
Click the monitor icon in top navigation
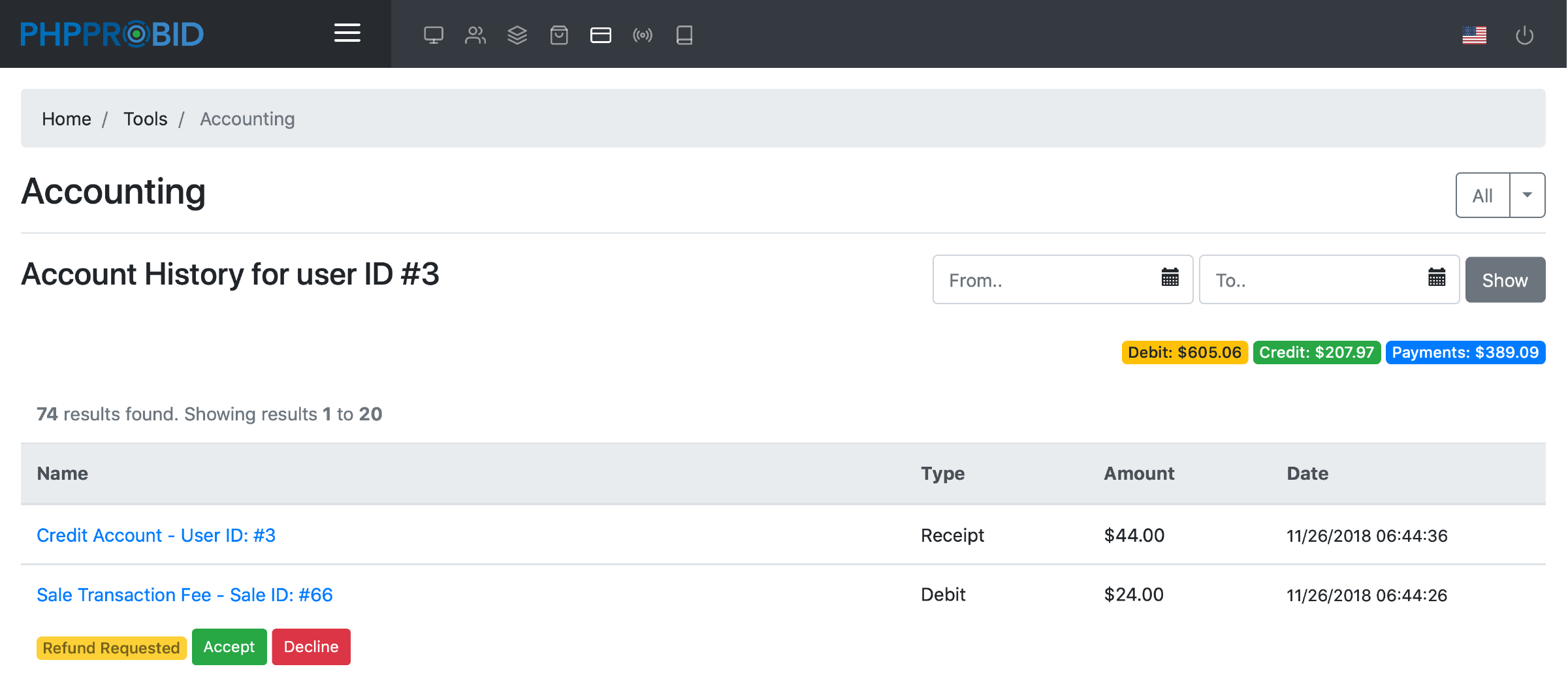click(433, 35)
